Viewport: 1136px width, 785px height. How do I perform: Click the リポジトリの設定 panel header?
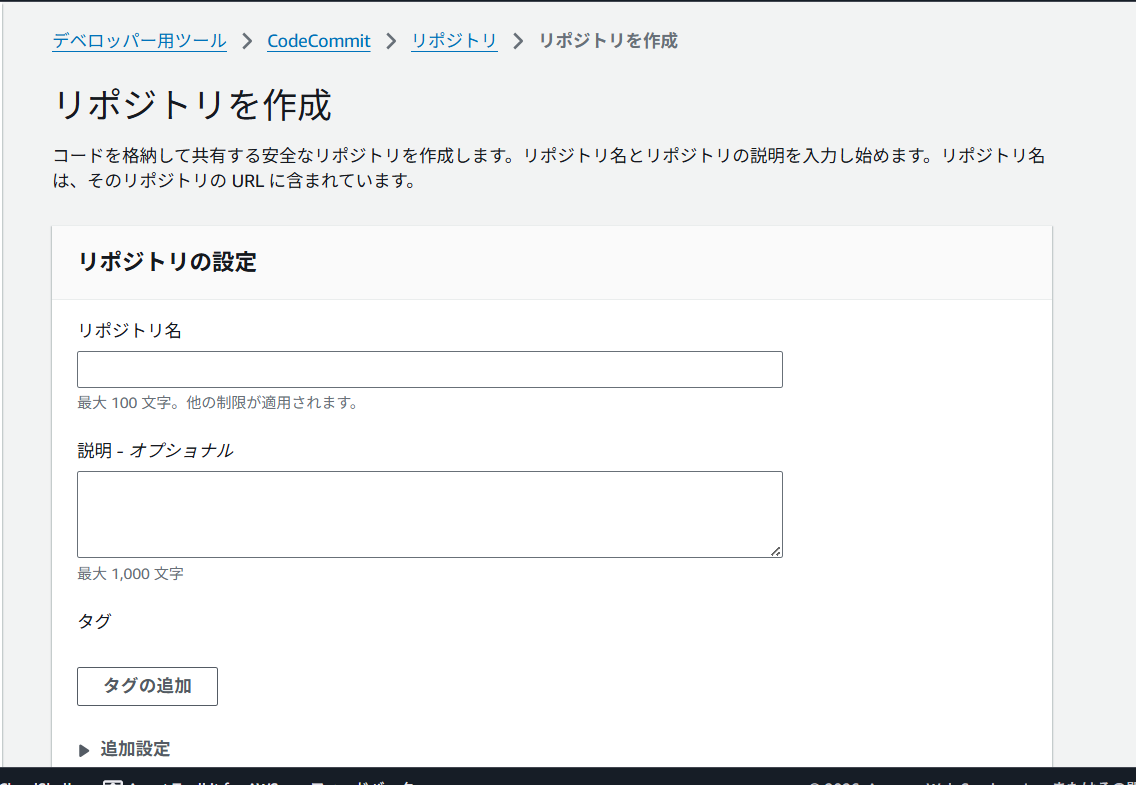(167, 262)
